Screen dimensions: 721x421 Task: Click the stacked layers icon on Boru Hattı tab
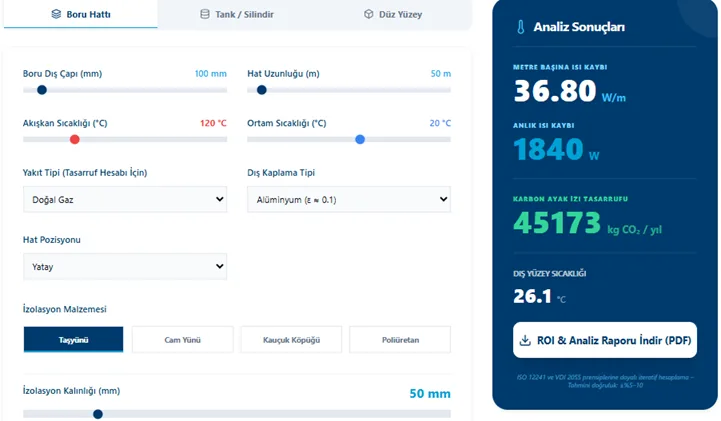click(56, 14)
